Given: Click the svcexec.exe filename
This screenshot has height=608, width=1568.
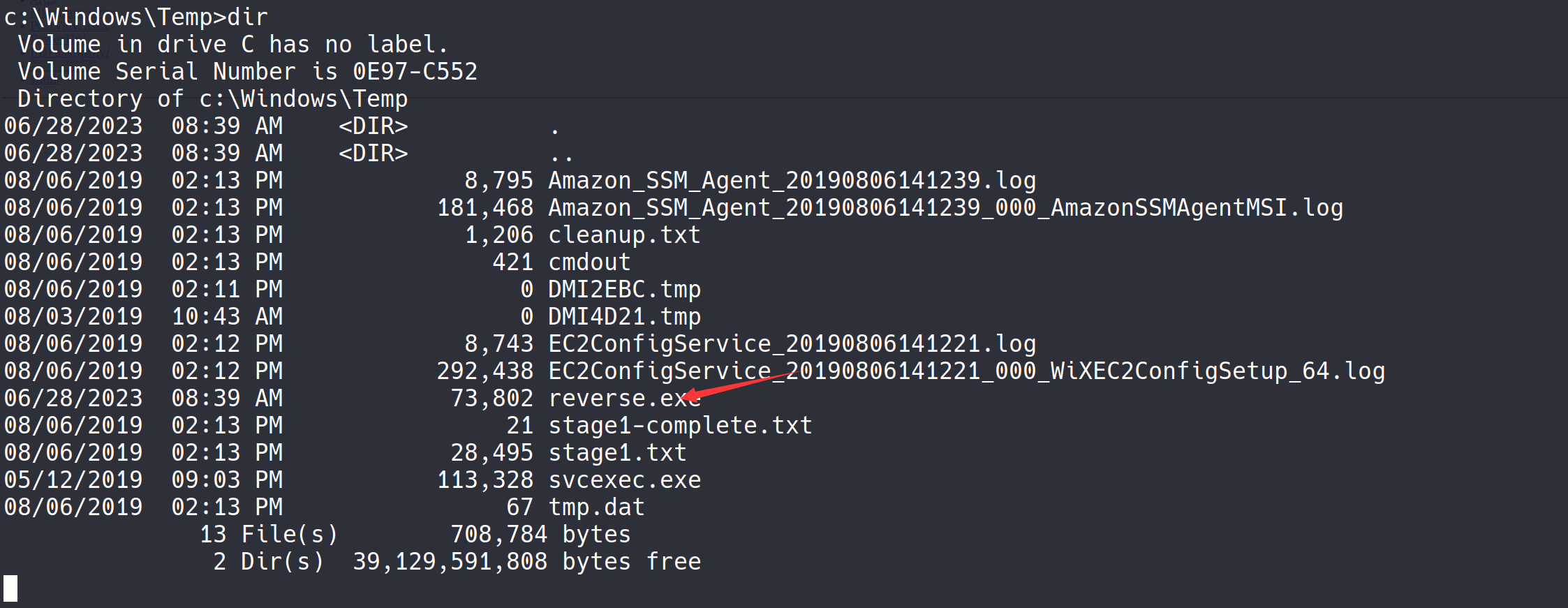Looking at the screenshot, I should pyautogui.click(x=624, y=480).
